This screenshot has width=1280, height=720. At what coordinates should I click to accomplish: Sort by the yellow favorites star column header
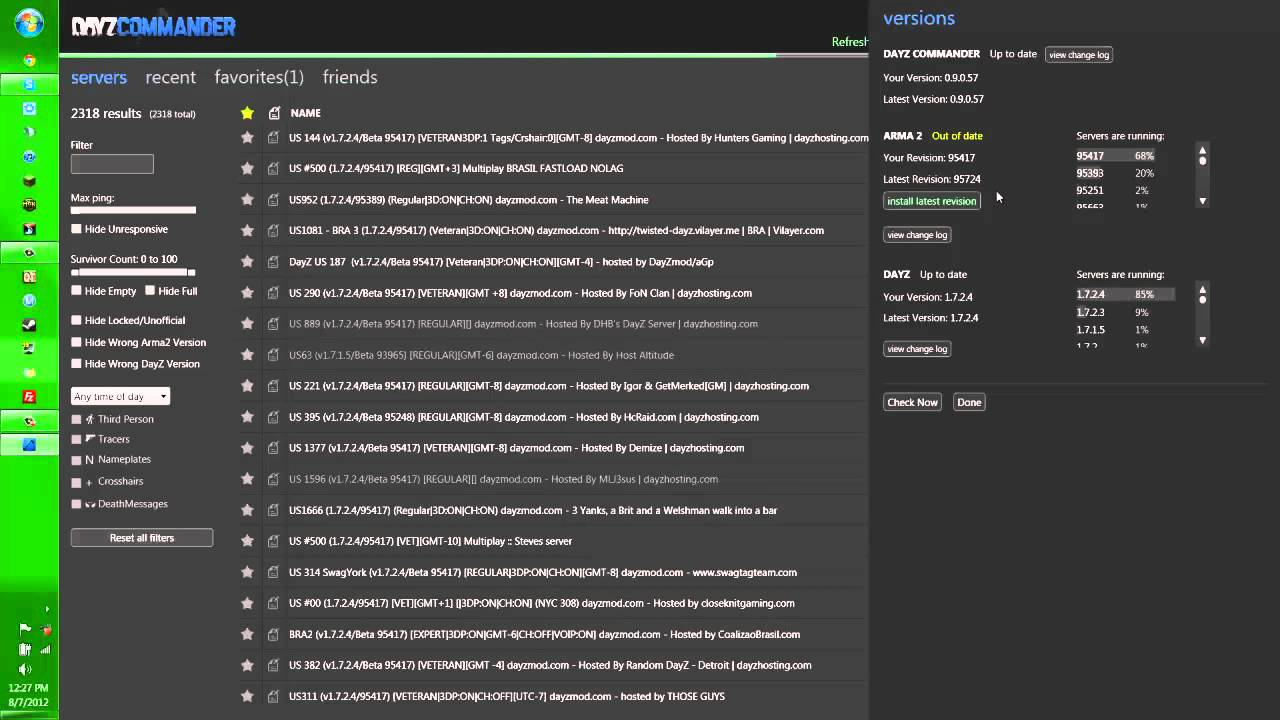(247, 113)
